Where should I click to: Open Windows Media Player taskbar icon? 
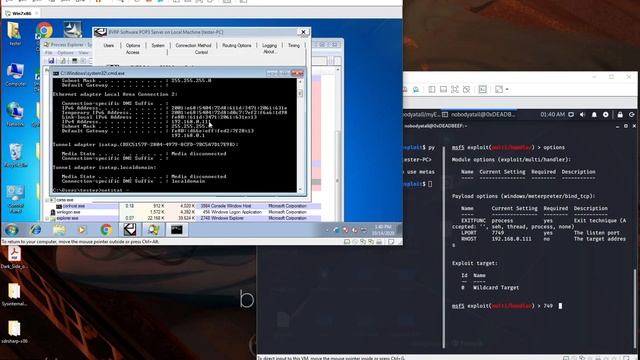coord(82,230)
